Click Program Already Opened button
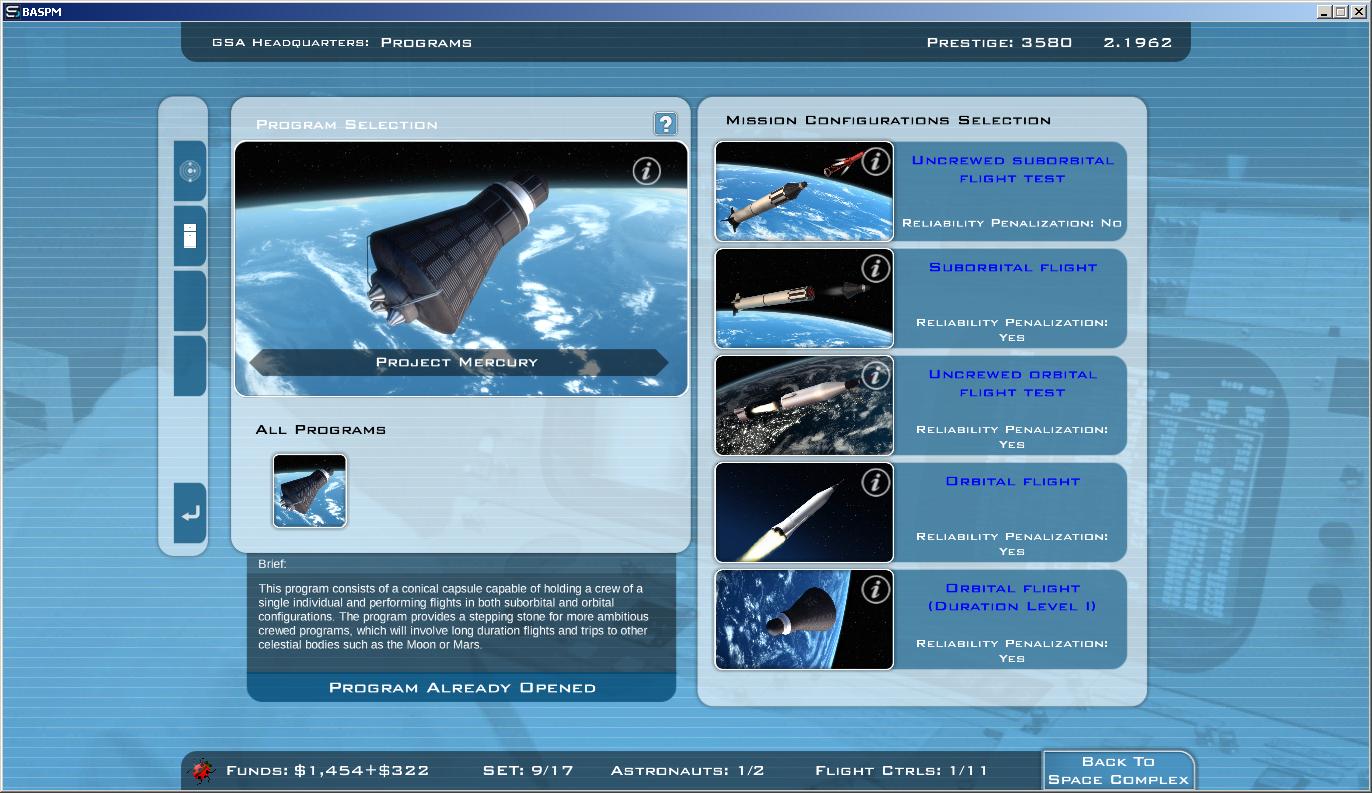This screenshot has width=1372, height=793. click(x=461, y=688)
